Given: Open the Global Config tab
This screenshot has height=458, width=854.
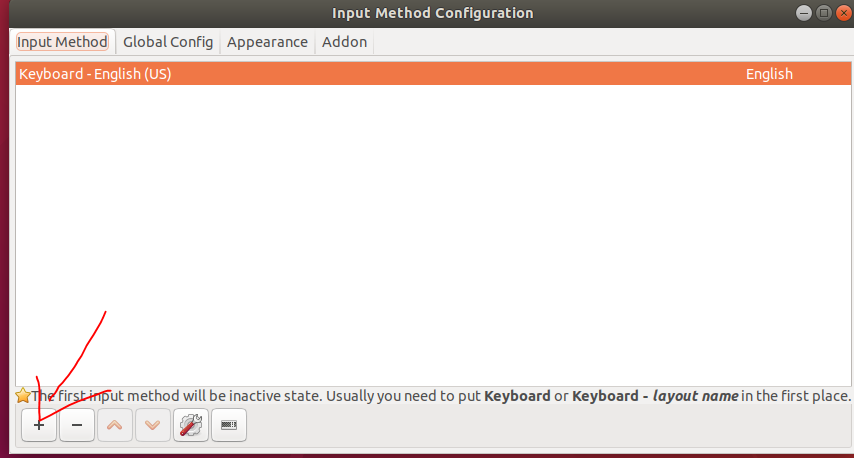Looking at the screenshot, I should coord(168,42).
